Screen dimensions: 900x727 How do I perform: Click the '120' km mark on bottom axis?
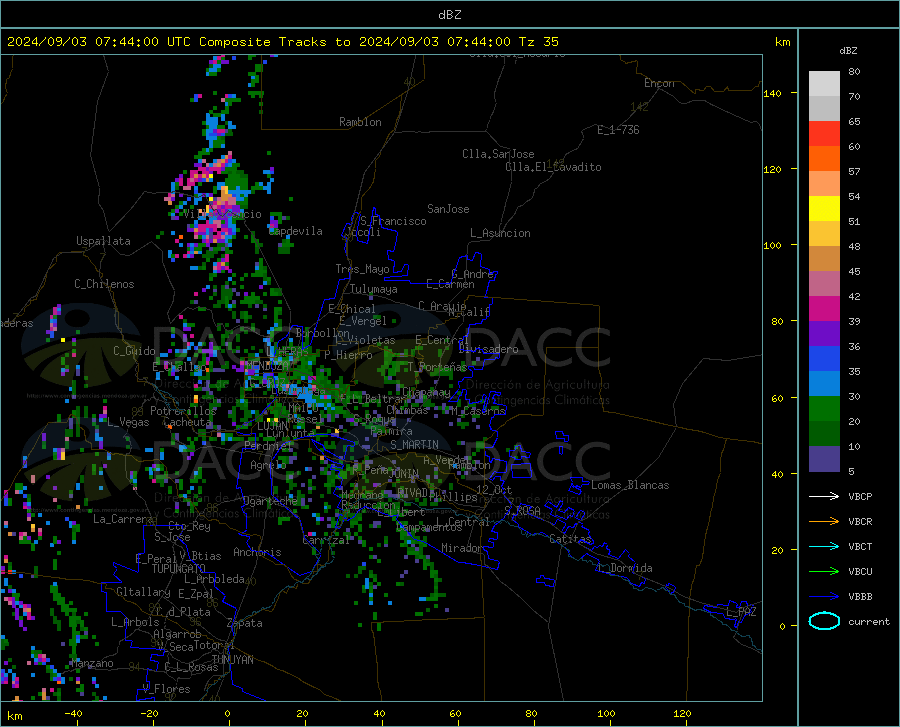point(682,714)
